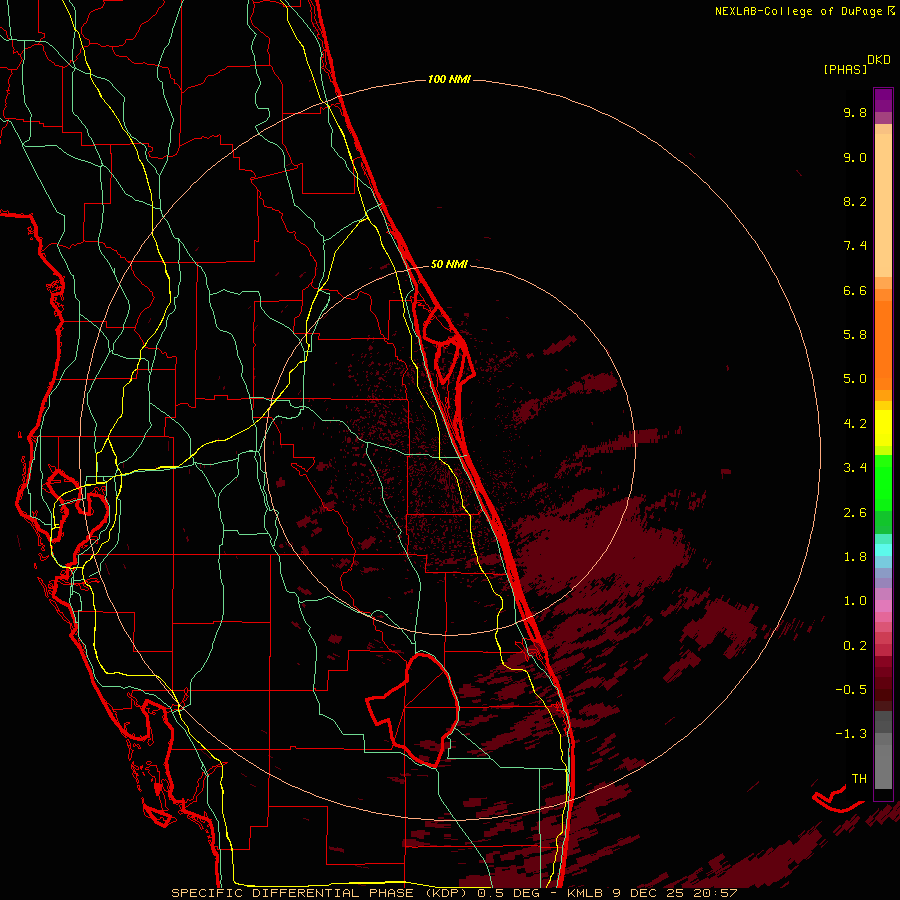
Task: Select the 50 NMI range ring label
Action: click(449, 264)
